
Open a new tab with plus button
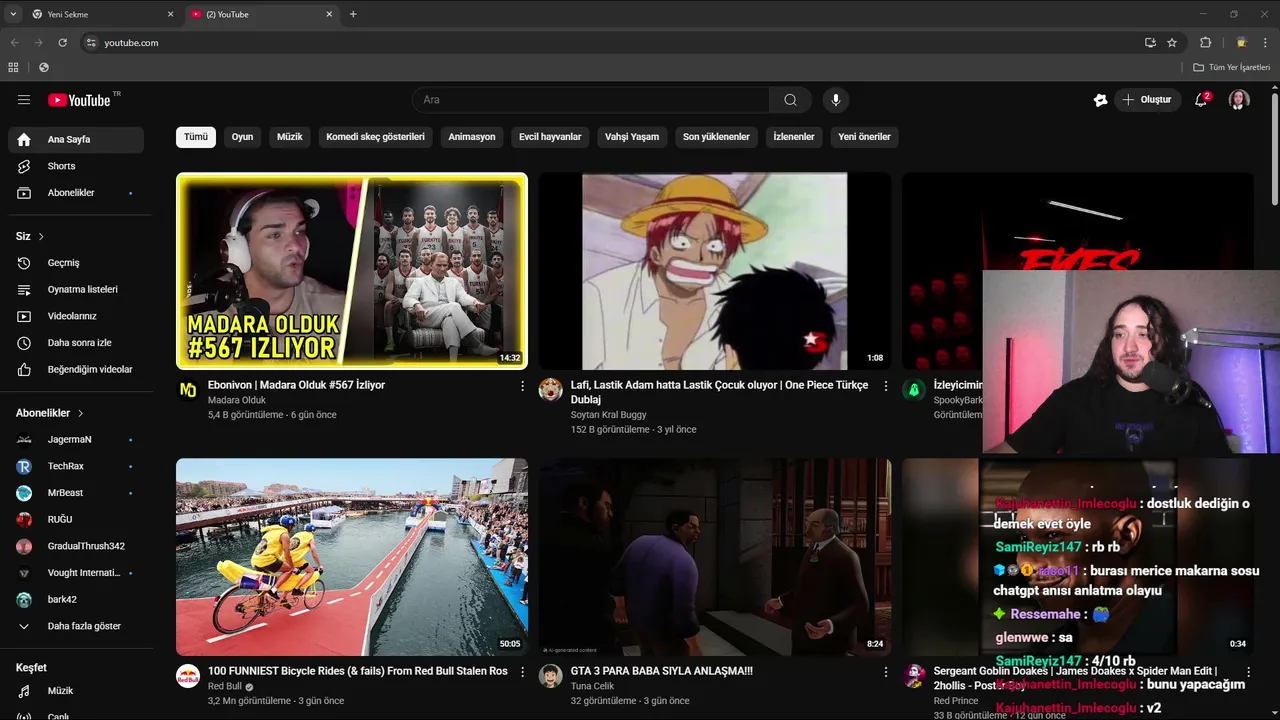353,14
